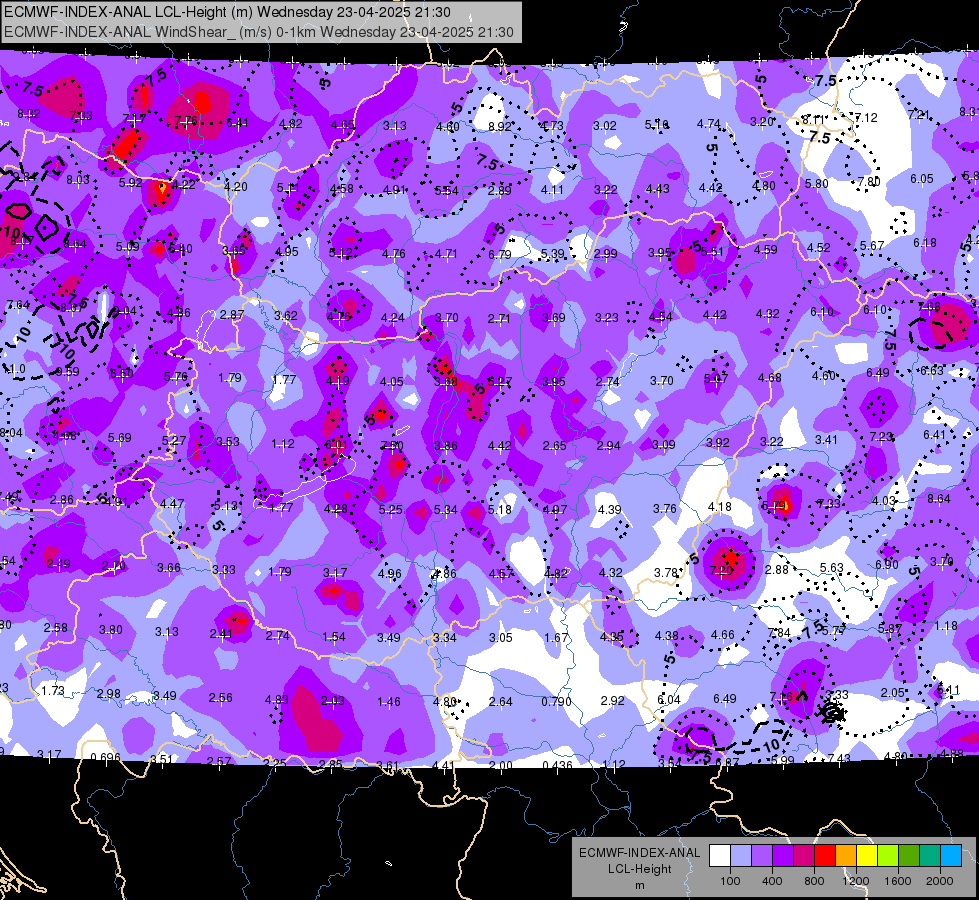The image size is (979, 900).
Task: Click the yellow legend swatch
Action: (x=867, y=856)
